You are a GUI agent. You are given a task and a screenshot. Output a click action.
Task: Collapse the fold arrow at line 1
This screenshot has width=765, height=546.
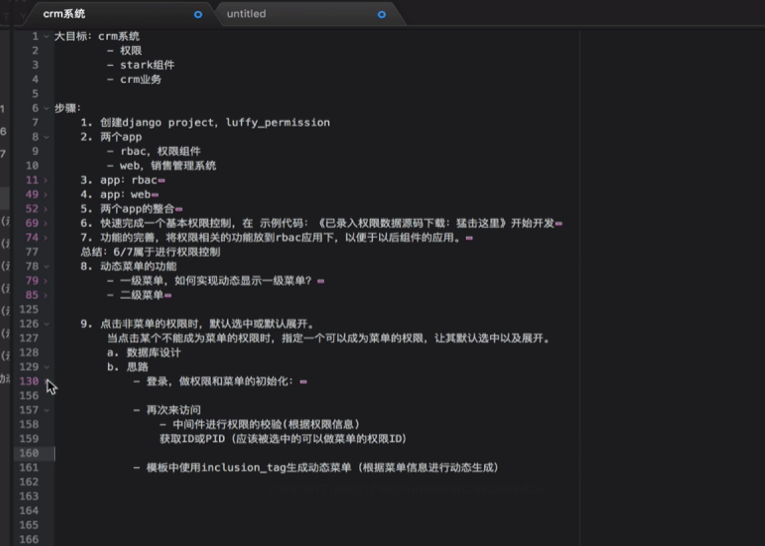point(46,37)
